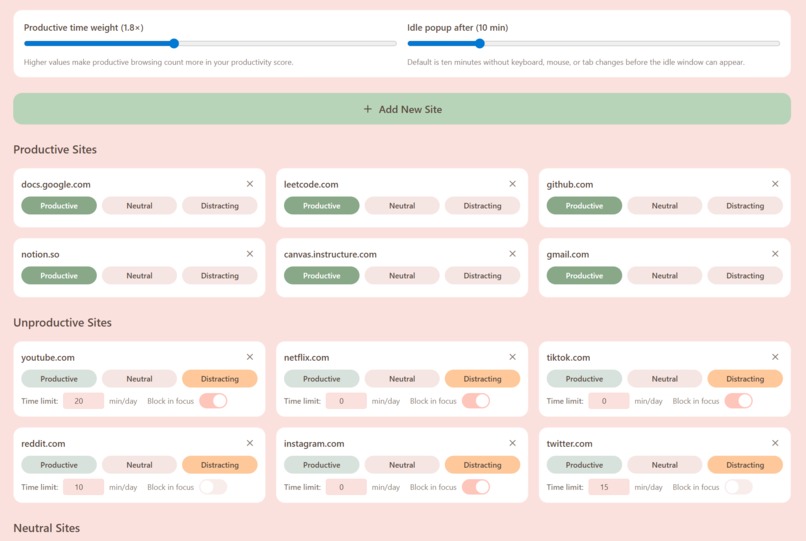Set netflix.com to Productive
Screen dimensions: 806x541
[x=321, y=379]
